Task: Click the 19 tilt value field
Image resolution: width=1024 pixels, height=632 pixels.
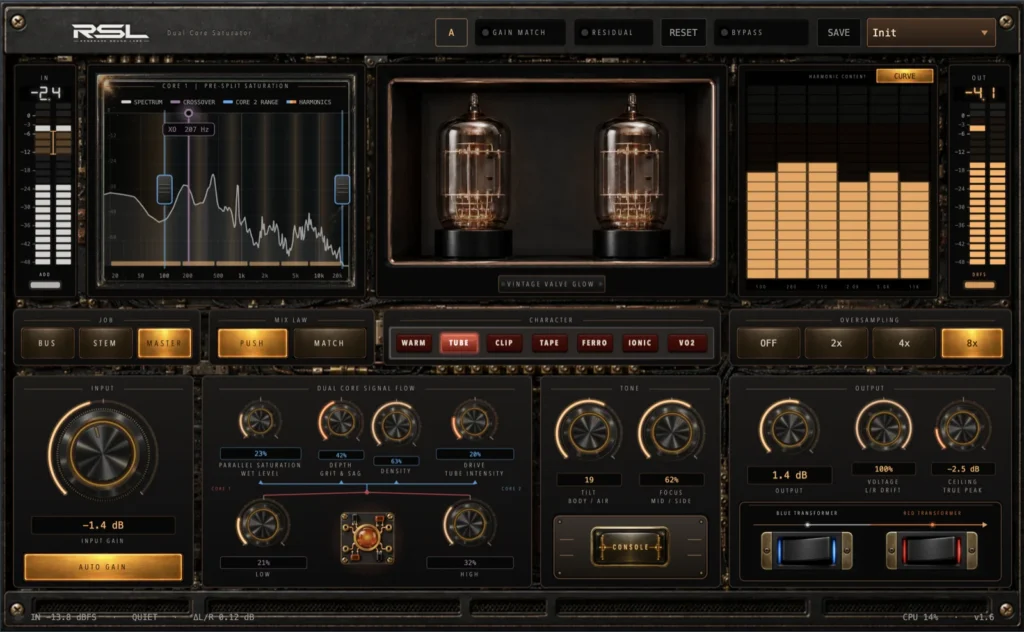Action: (x=589, y=479)
